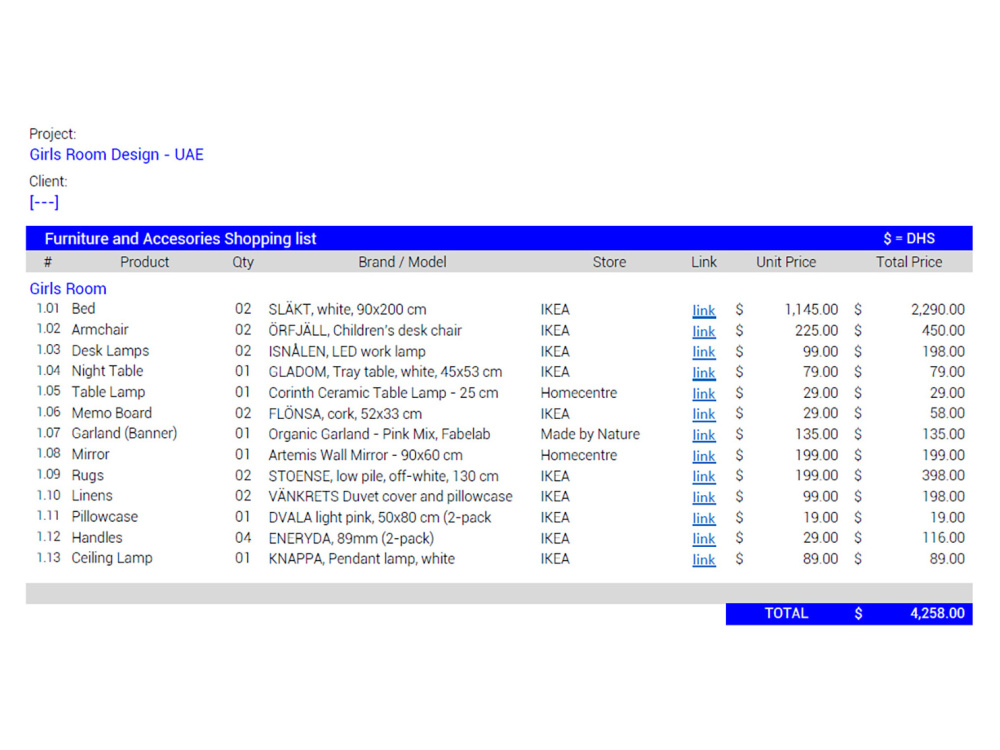
Task: Select the grand total 4,258.00 cell
Action: pos(937,614)
